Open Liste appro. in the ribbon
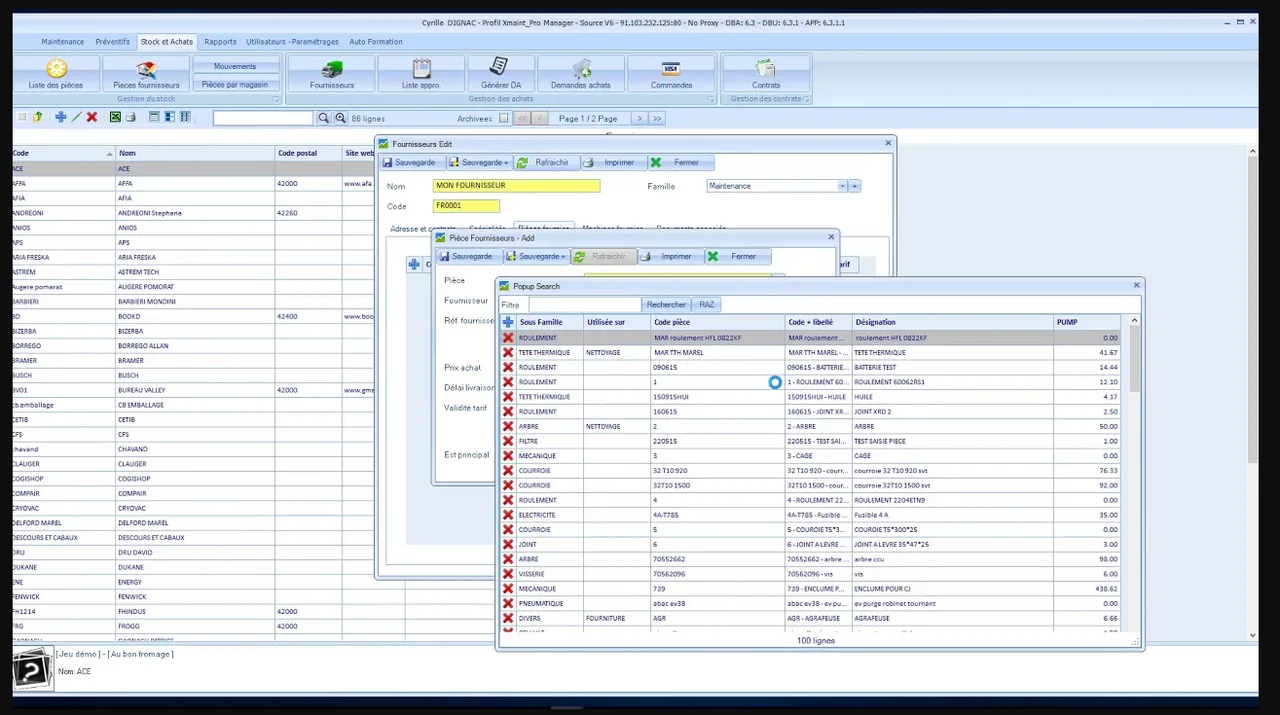Screen dimensions: 1280x715 point(421,74)
